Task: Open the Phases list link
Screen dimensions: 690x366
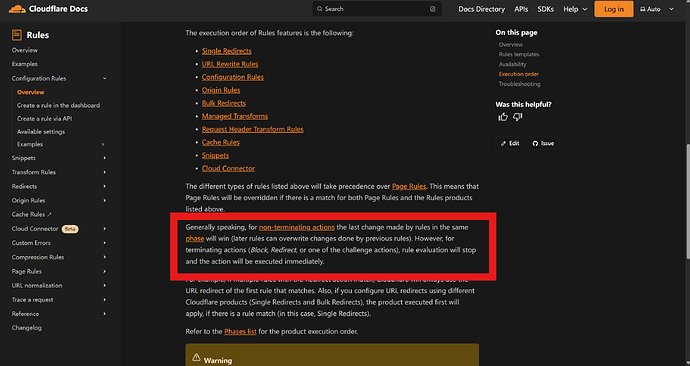Action: (240, 332)
